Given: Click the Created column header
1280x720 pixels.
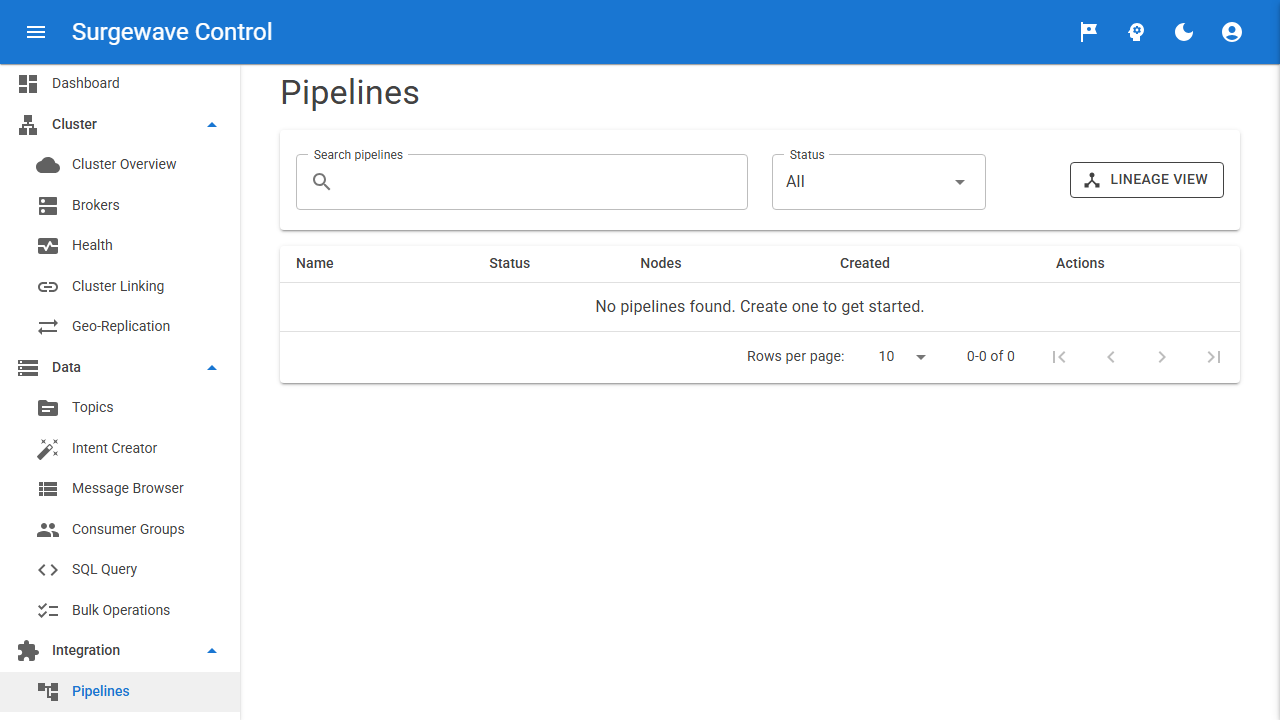Looking at the screenshot, I should tap(865, 264).
